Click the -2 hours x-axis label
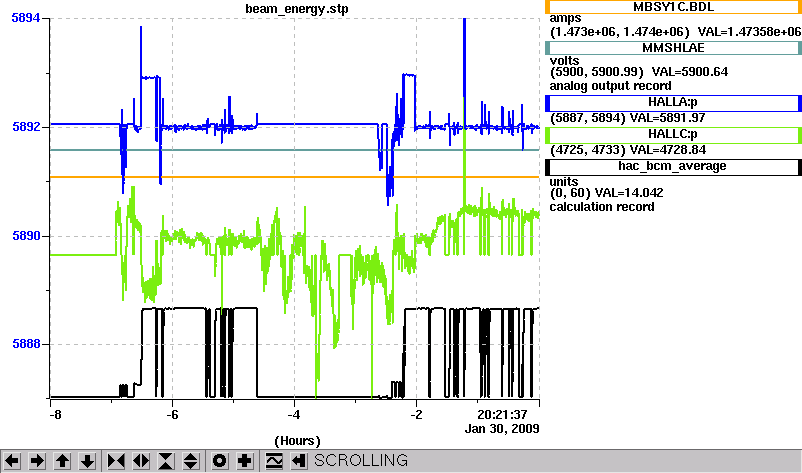 point(416,415)
